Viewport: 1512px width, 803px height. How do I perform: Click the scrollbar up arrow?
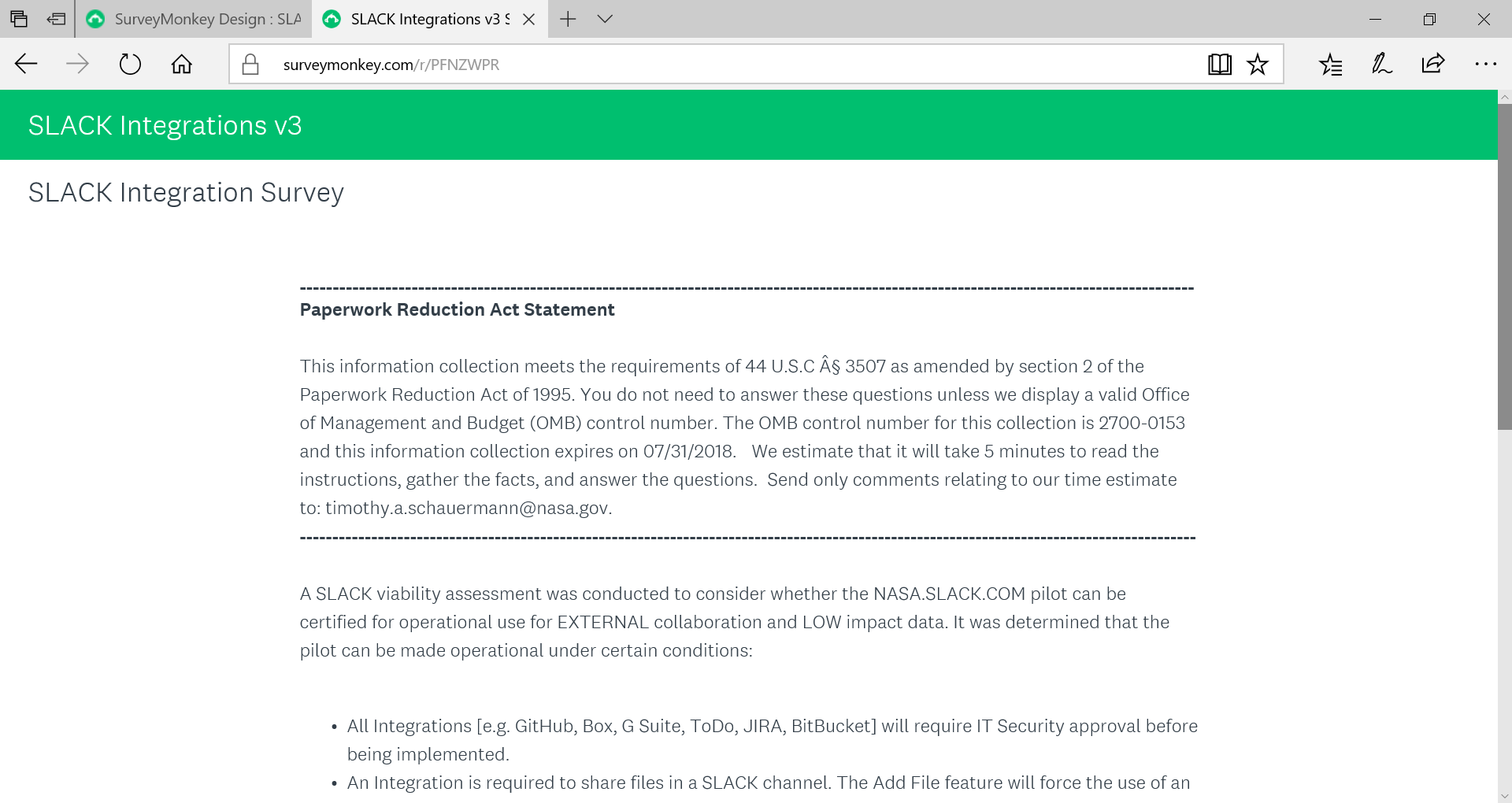click(1504, 97)
